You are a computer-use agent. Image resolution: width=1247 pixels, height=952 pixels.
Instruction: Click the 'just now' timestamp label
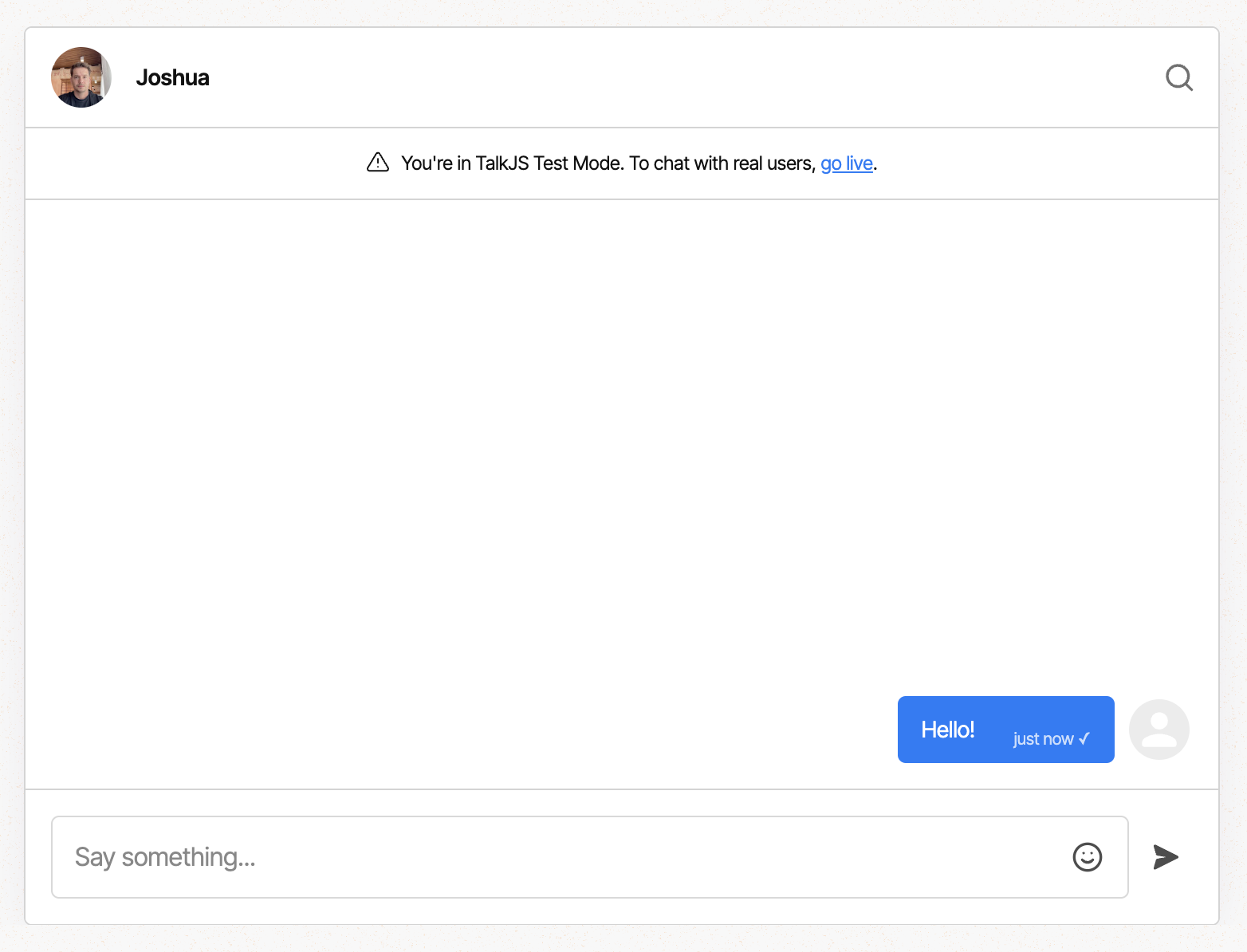pyautogui.click(x=1044, y=739)
